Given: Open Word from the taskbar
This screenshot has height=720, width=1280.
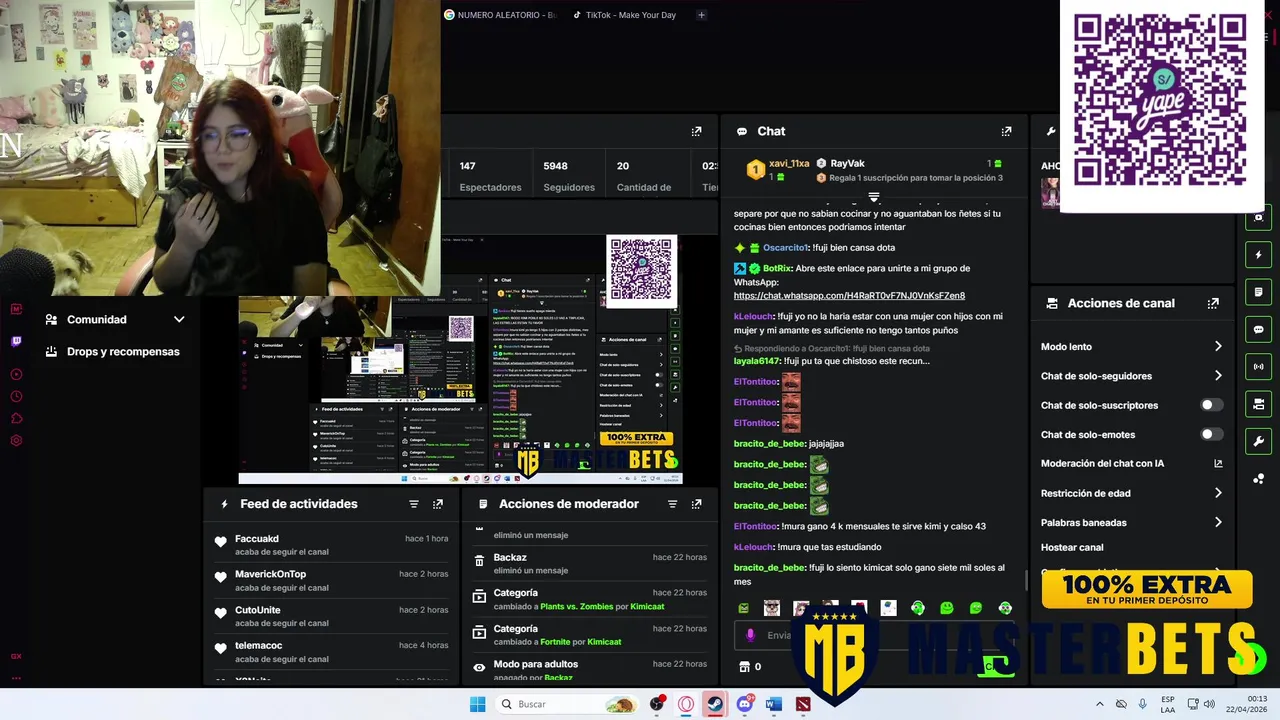Looking at the screenshot, I should 773,704.
